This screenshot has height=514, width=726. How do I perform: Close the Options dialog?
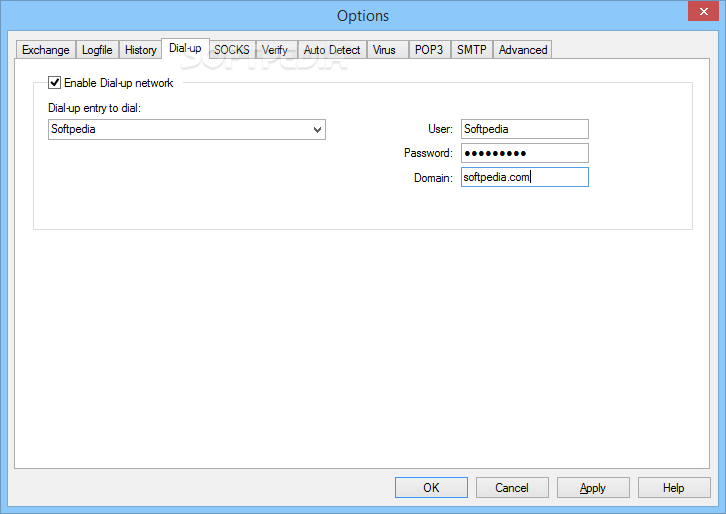coord(703,12)
